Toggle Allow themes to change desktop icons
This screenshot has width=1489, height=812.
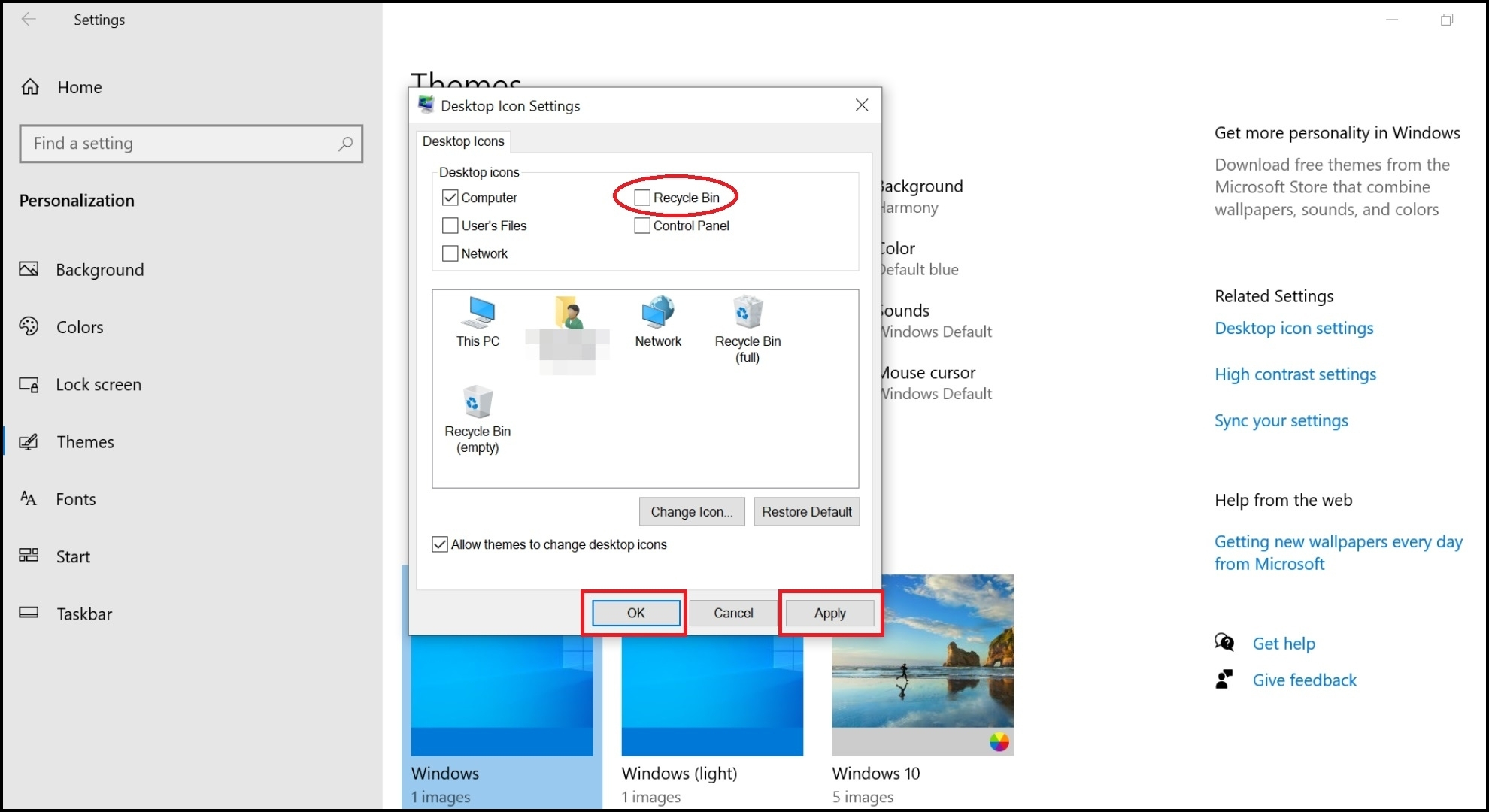[440, 544]
